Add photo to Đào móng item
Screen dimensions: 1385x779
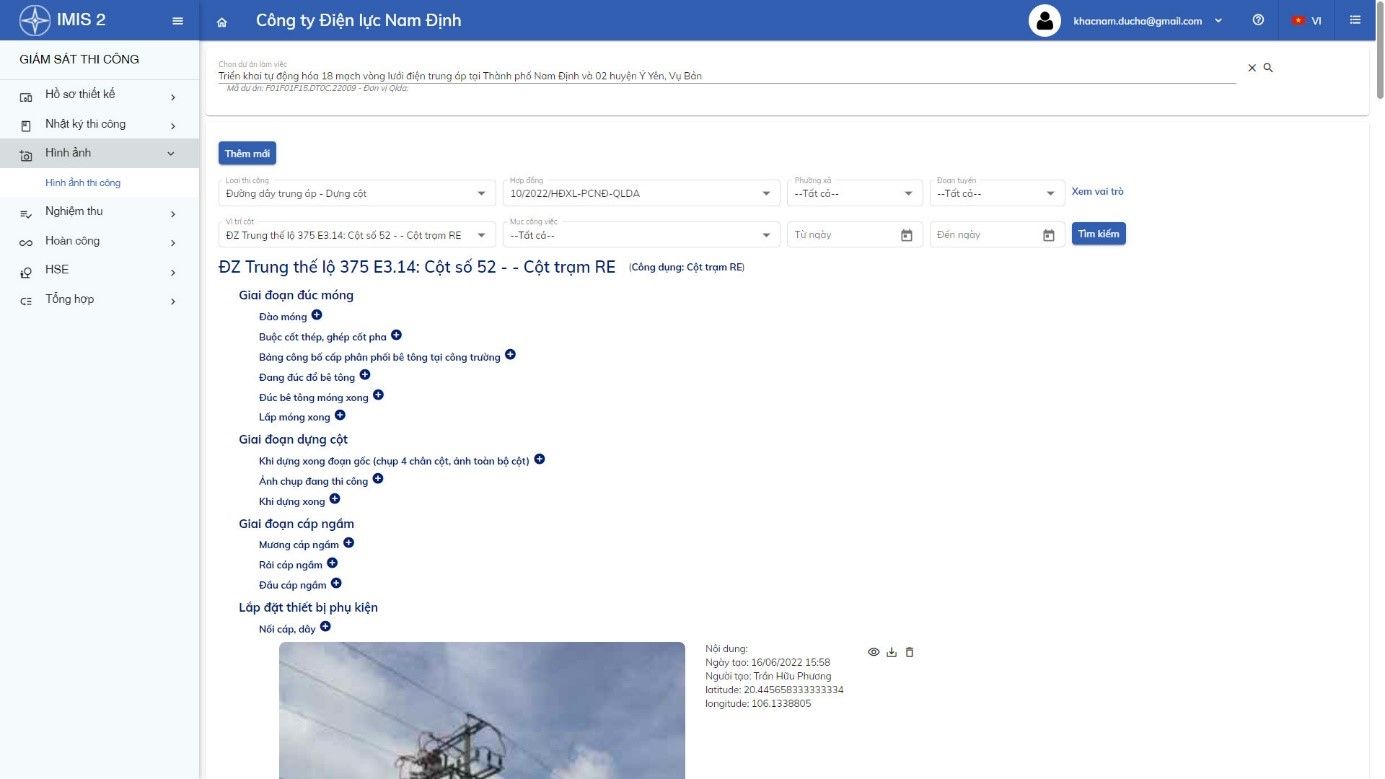point(317,315)
